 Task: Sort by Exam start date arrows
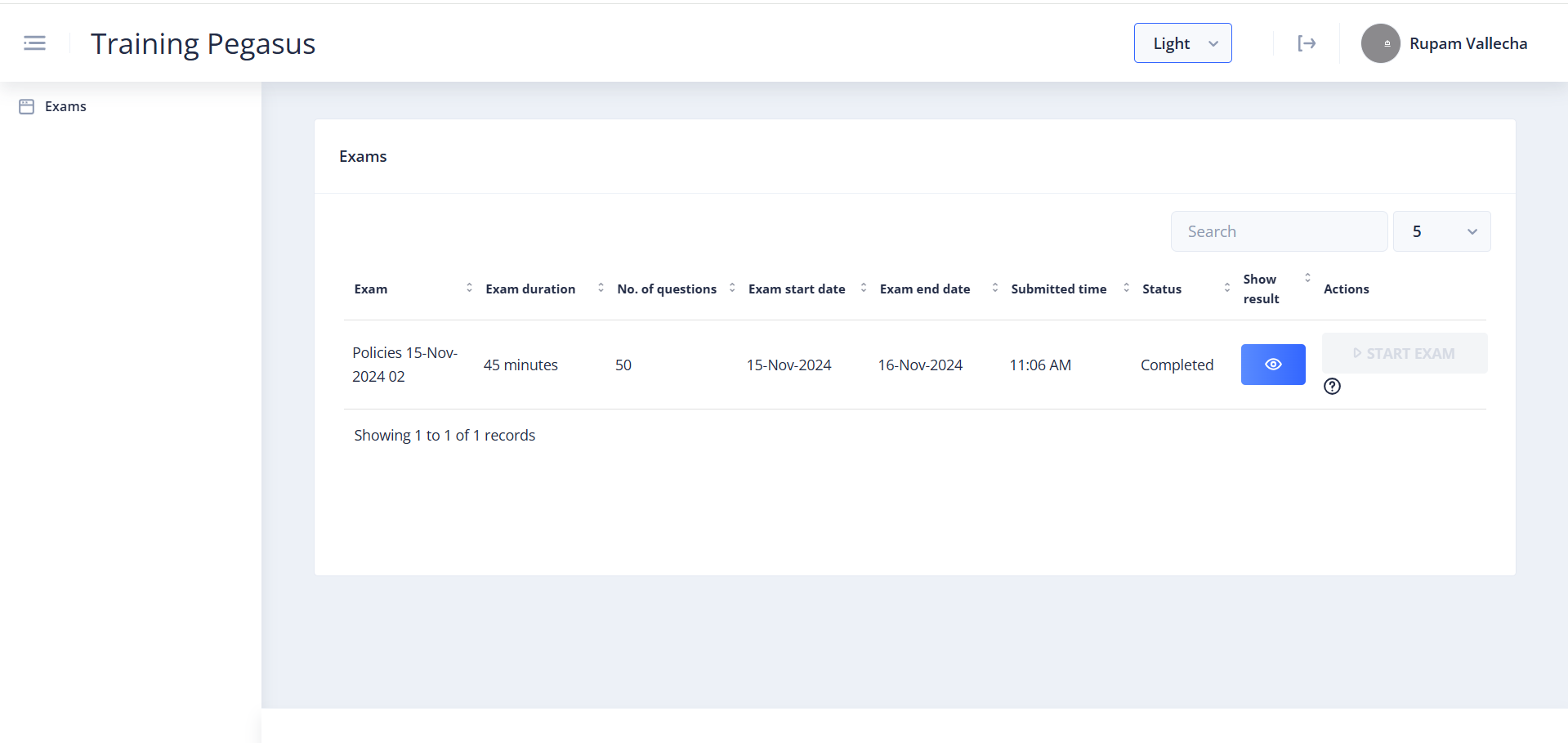pos(864,288)
